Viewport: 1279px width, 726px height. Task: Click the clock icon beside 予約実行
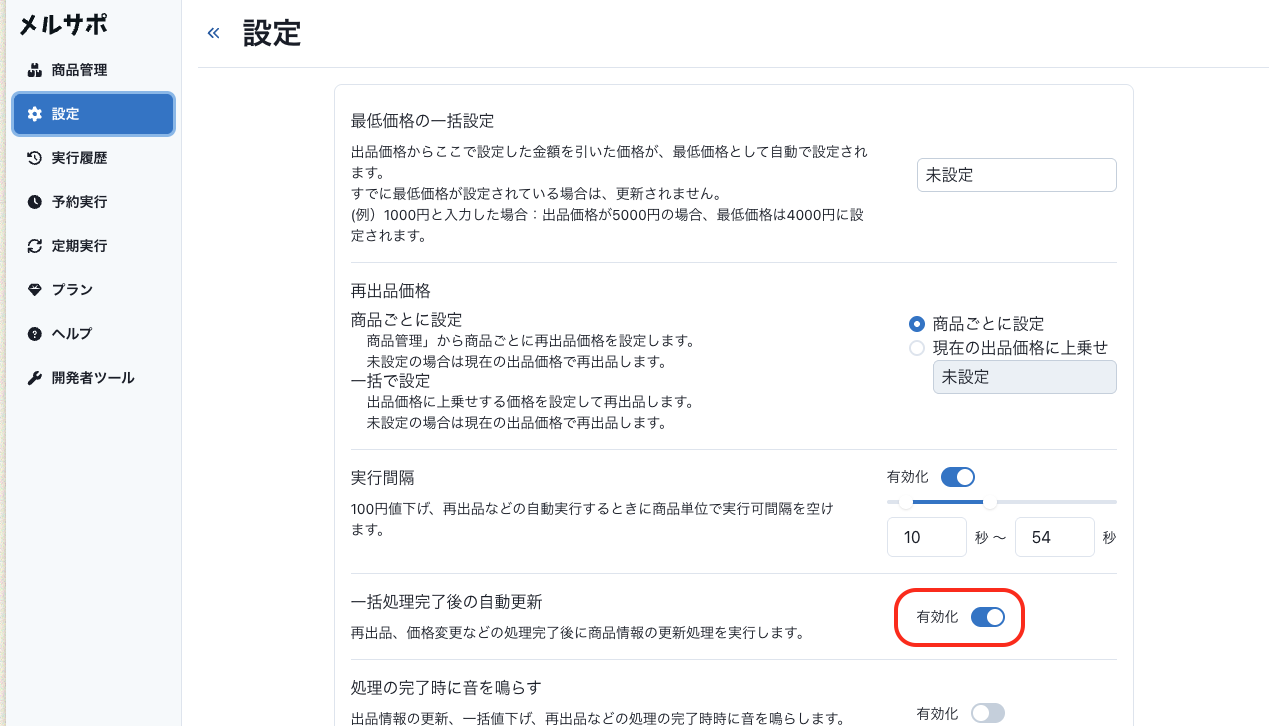(35, 202)
